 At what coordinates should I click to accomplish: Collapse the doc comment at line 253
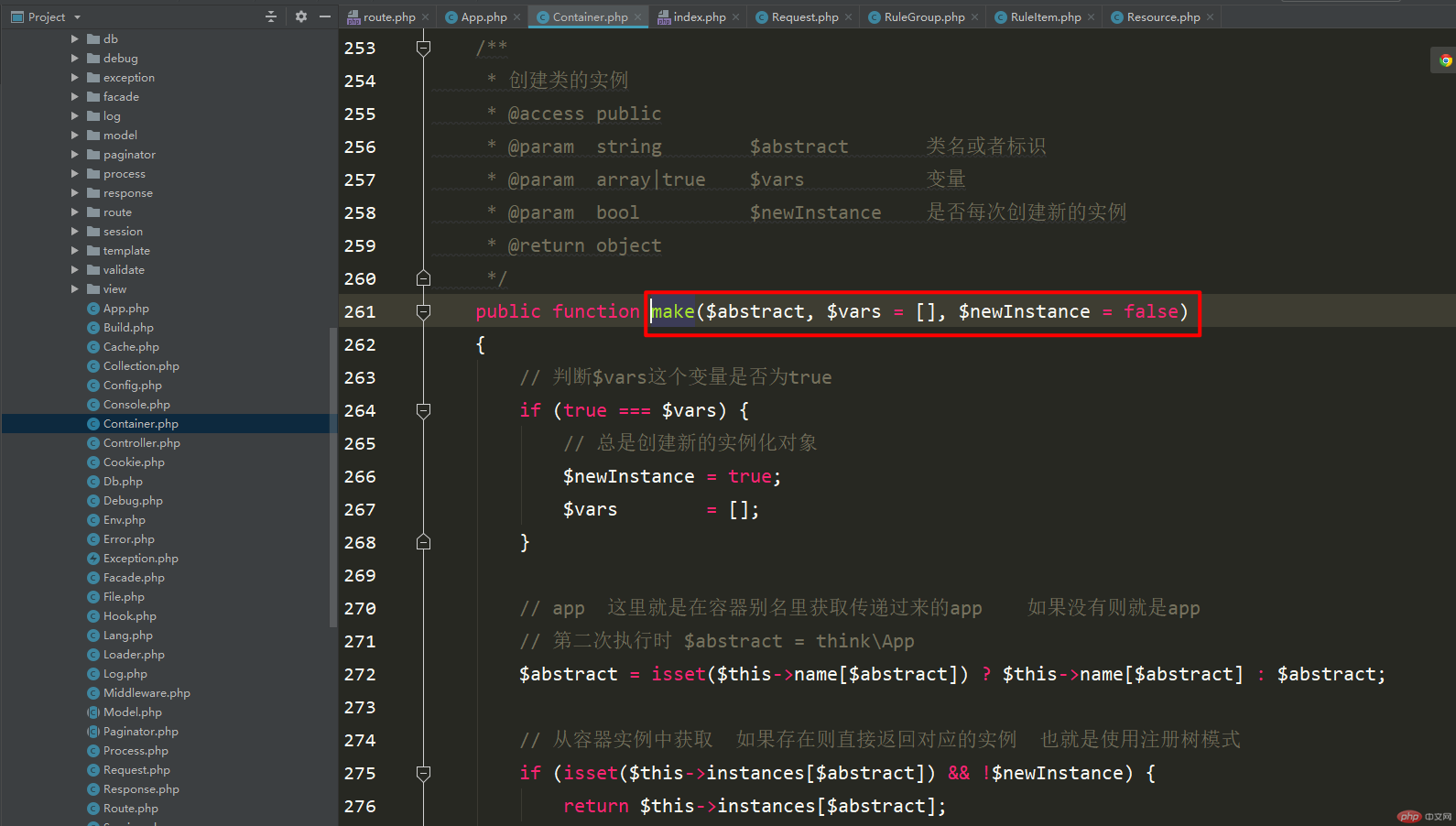pos(423,48)
